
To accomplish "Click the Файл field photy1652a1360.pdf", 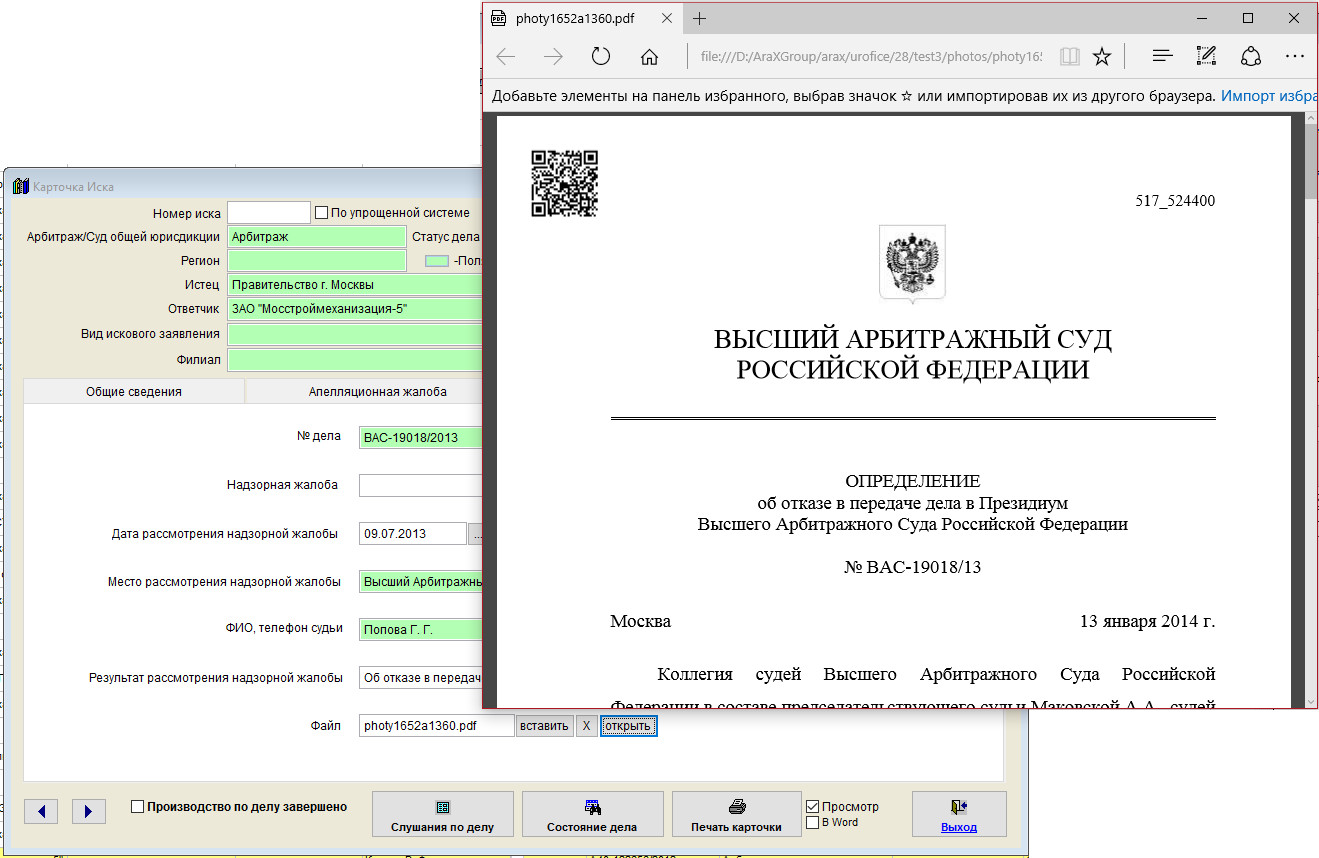I will click(437, 726).
